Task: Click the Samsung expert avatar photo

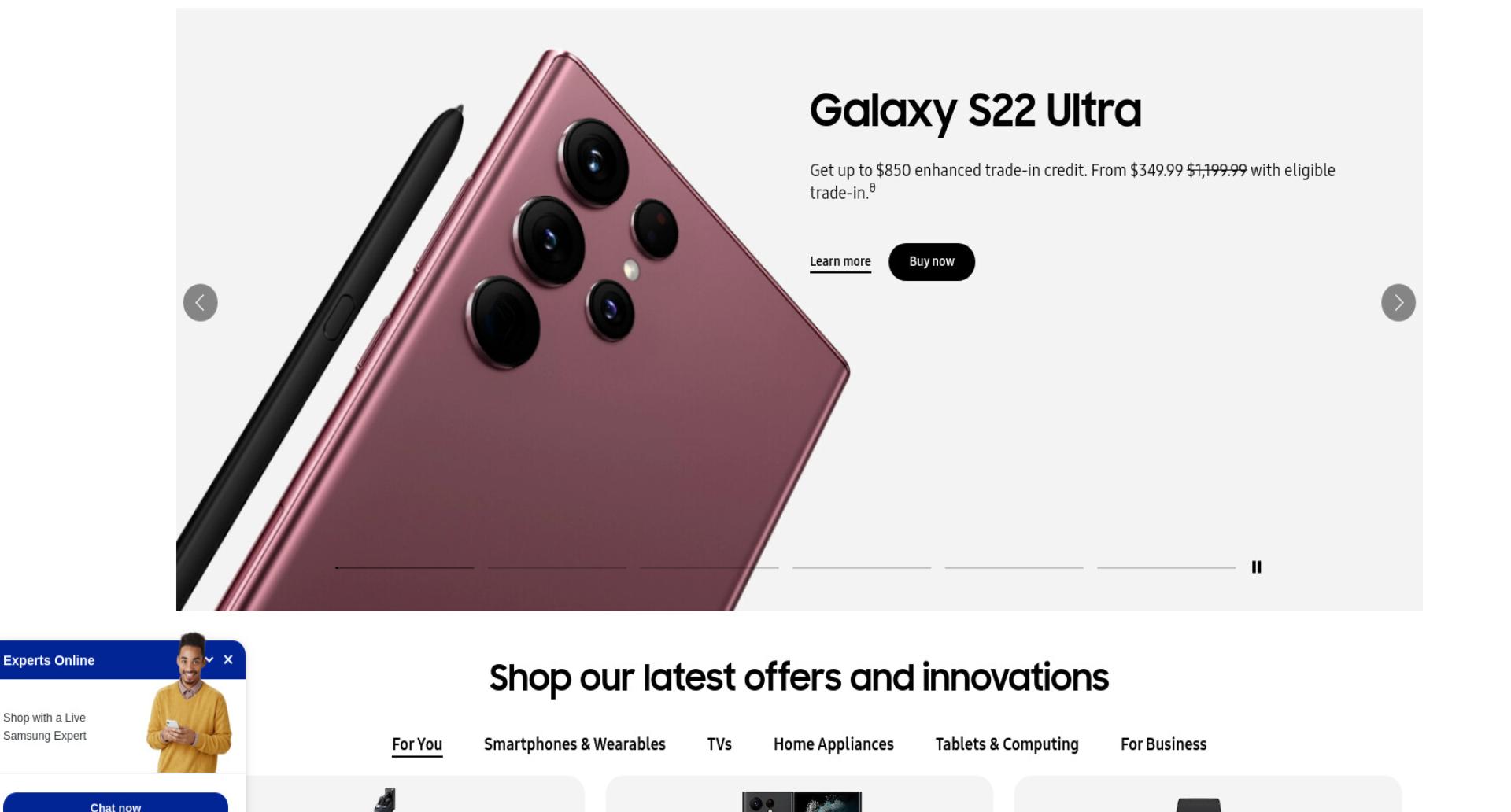Action: pyautogui.click(x=189, y=703)
